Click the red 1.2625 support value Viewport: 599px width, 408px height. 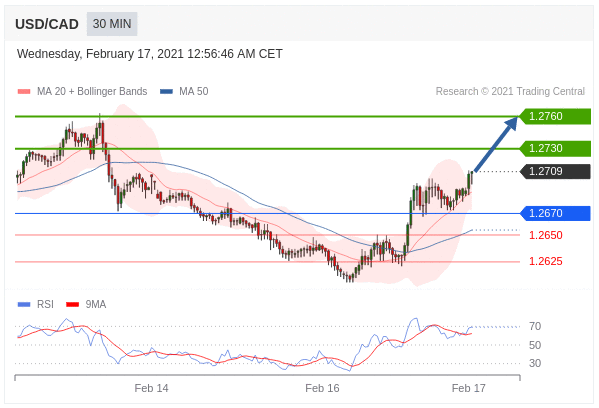[546, 261]
